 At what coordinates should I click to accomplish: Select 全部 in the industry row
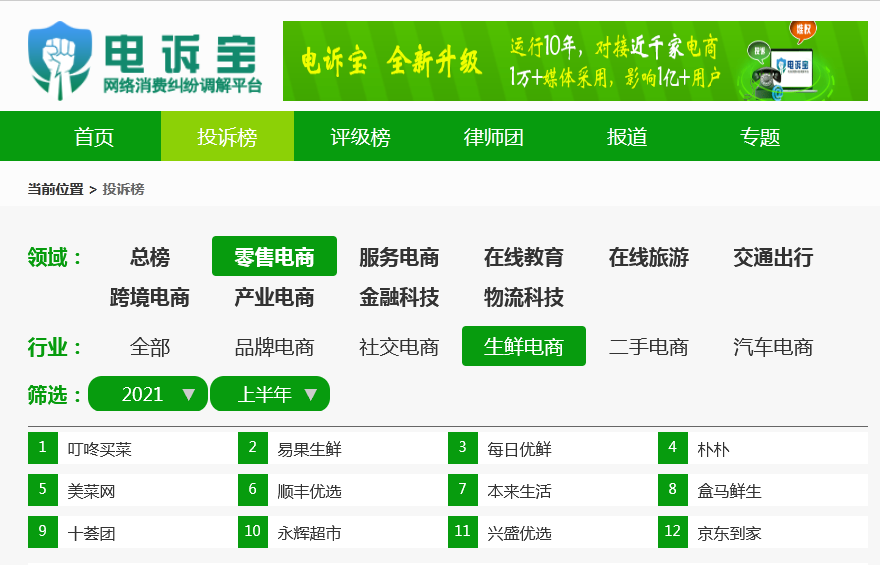pos(150,347)
